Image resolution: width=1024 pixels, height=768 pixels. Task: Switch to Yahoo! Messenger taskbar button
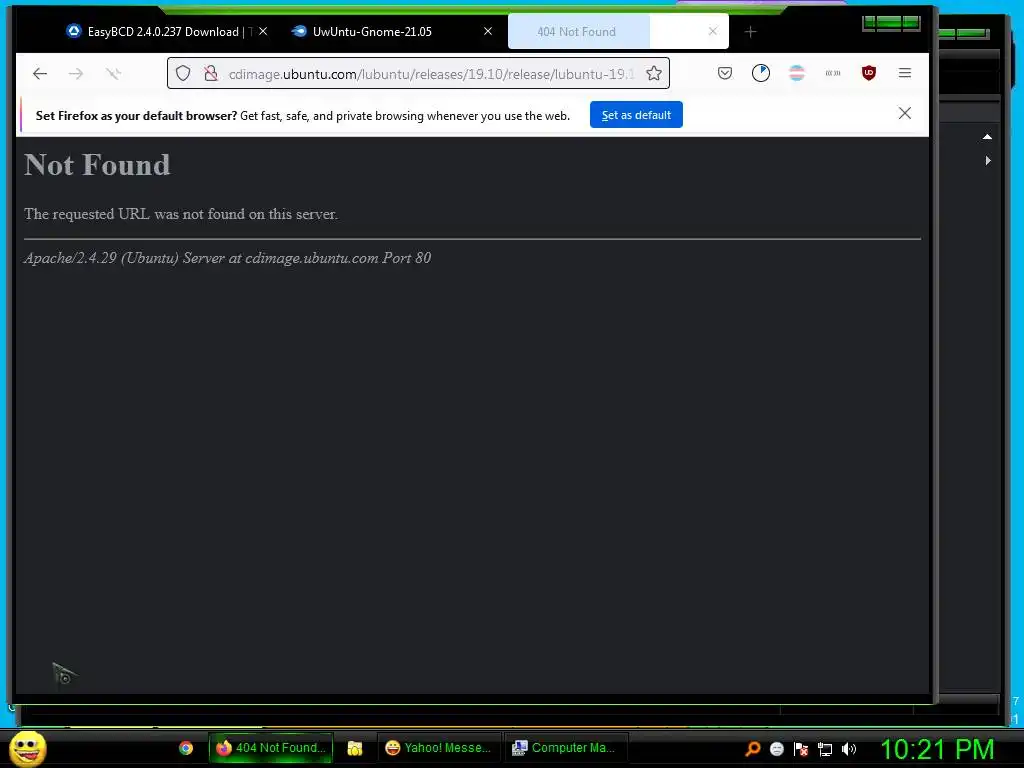(439, 748)
